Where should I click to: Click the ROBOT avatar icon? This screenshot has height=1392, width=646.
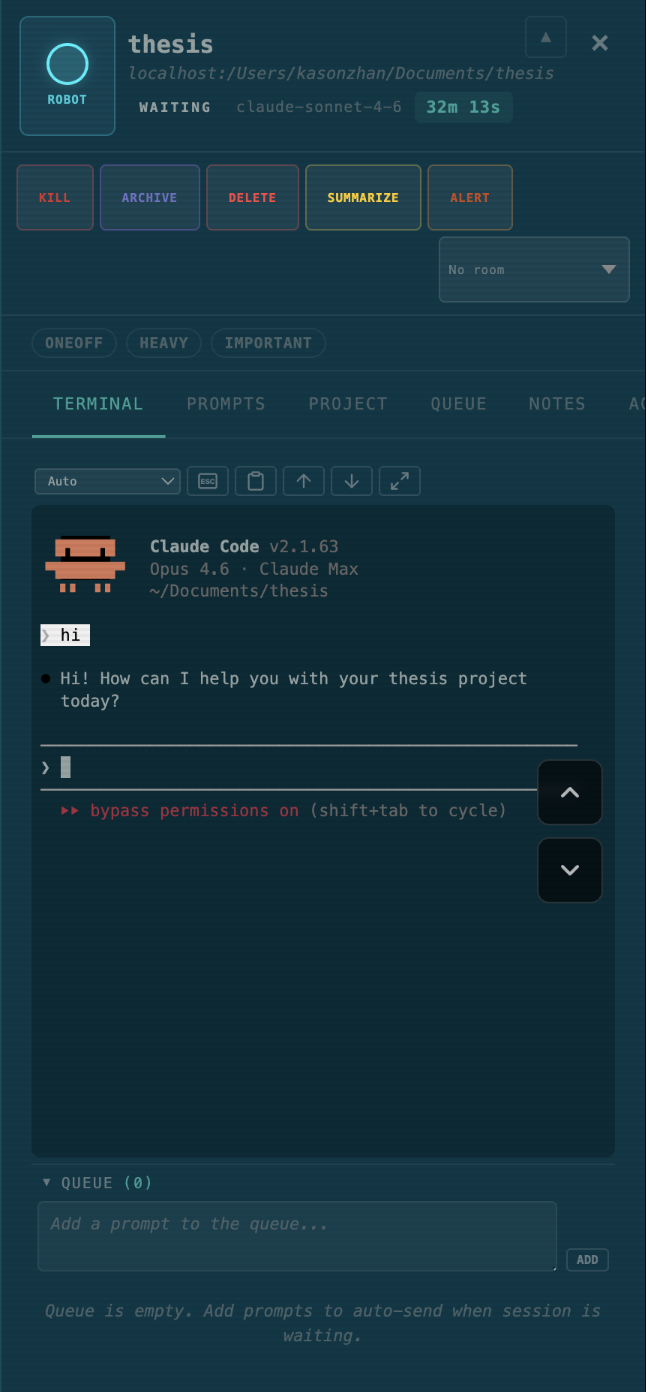pyautogui.click(x=67, y=75)
